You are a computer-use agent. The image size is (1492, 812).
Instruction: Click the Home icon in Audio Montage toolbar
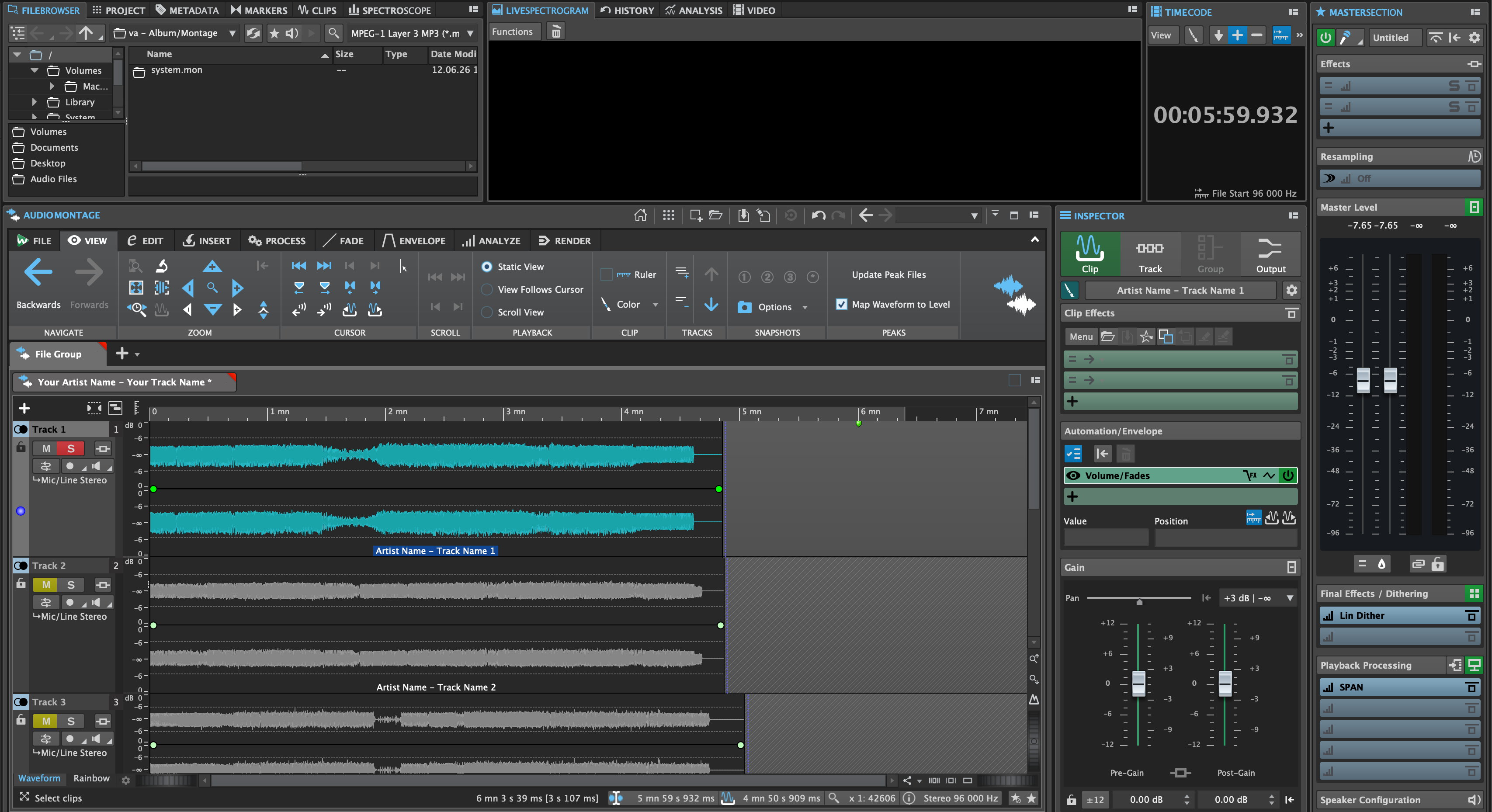point(640,215)
